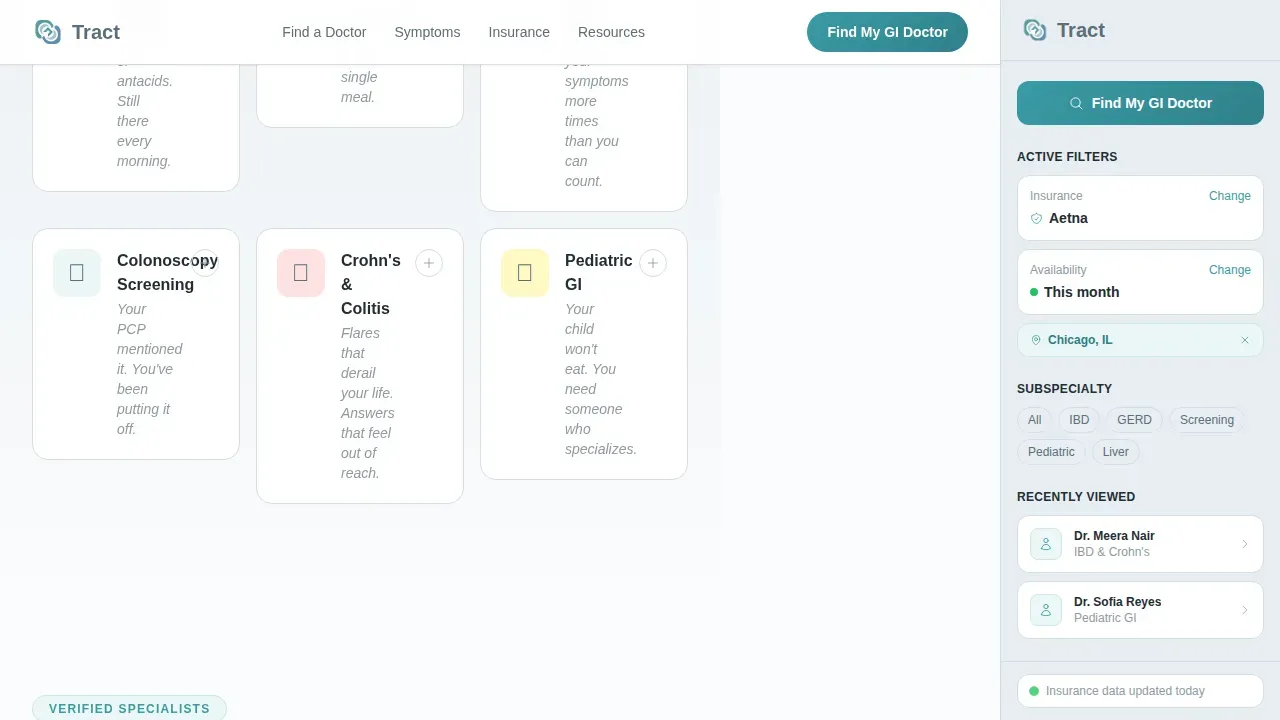The height and width of the screenshot is (720, 1280).
Task: Click the Pediatric GI yellow icon
Action: click(x=525, y=273)
